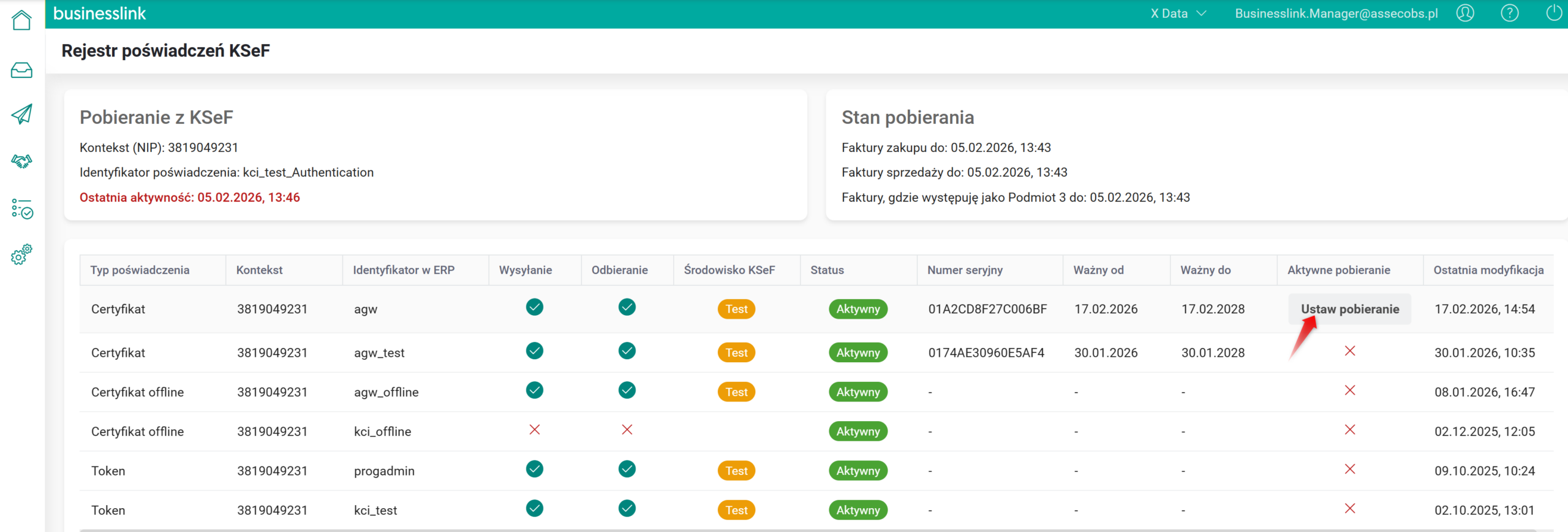
Task: Click the Ustaw pobieranie button
Action: [x=1349, y=309]
